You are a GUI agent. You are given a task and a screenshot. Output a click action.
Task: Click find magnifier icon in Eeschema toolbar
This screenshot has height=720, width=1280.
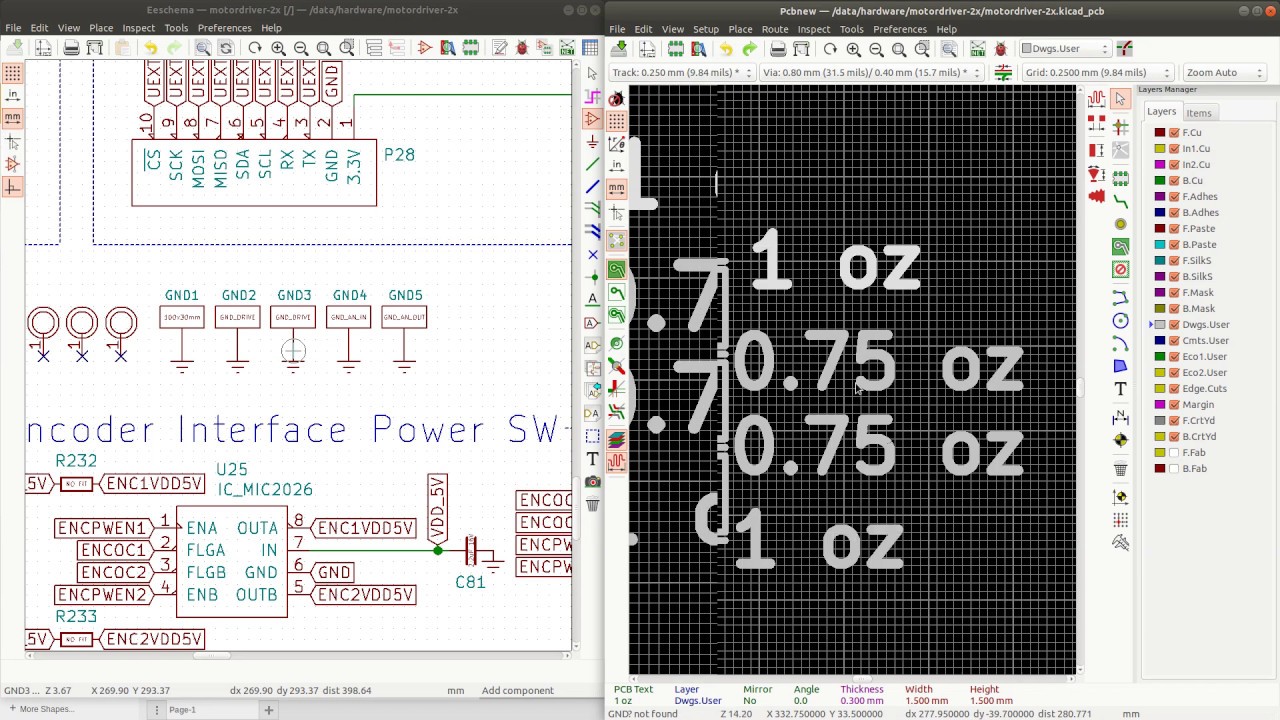[x=203, y=47]
